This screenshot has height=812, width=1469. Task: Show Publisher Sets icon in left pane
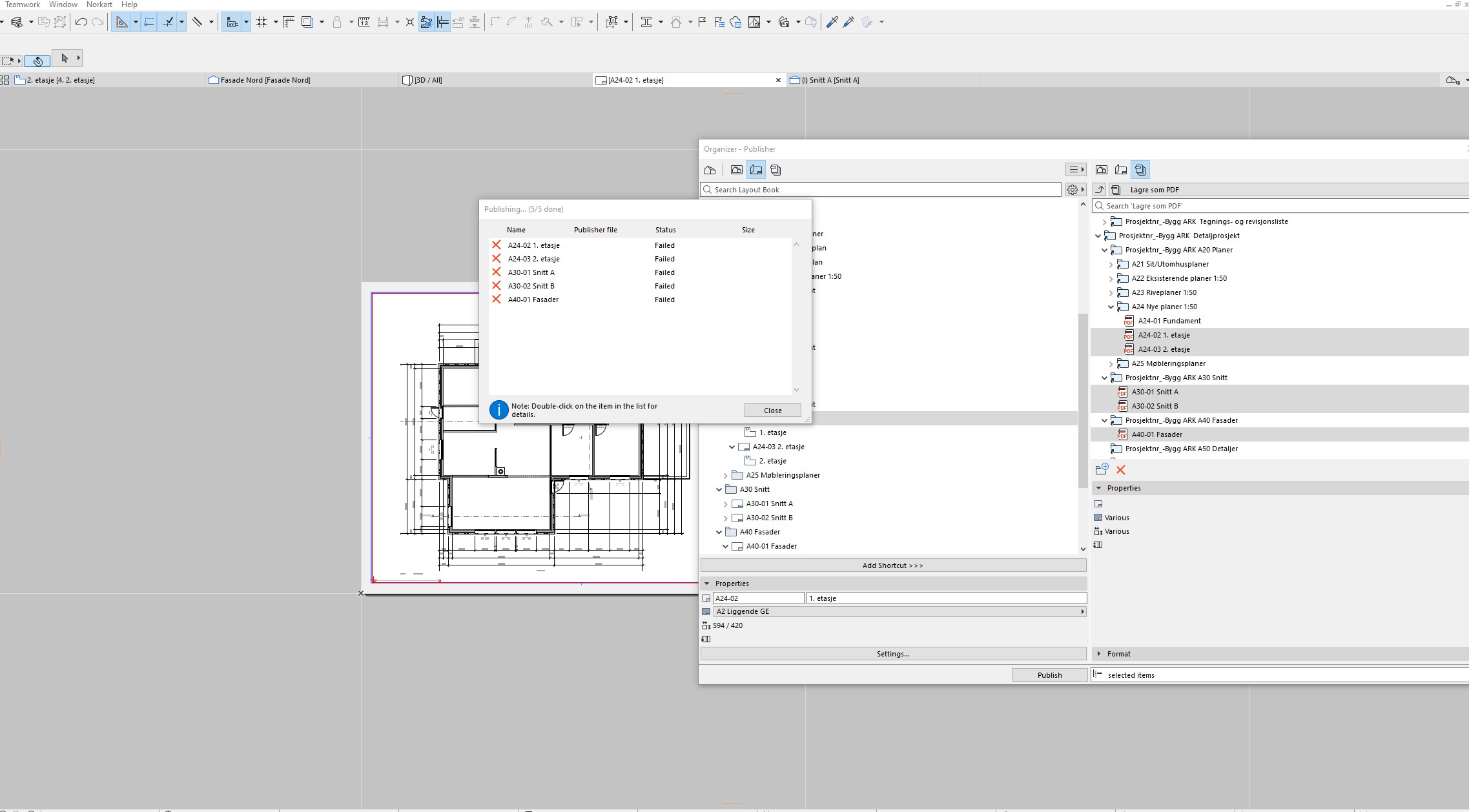(776, 170)
